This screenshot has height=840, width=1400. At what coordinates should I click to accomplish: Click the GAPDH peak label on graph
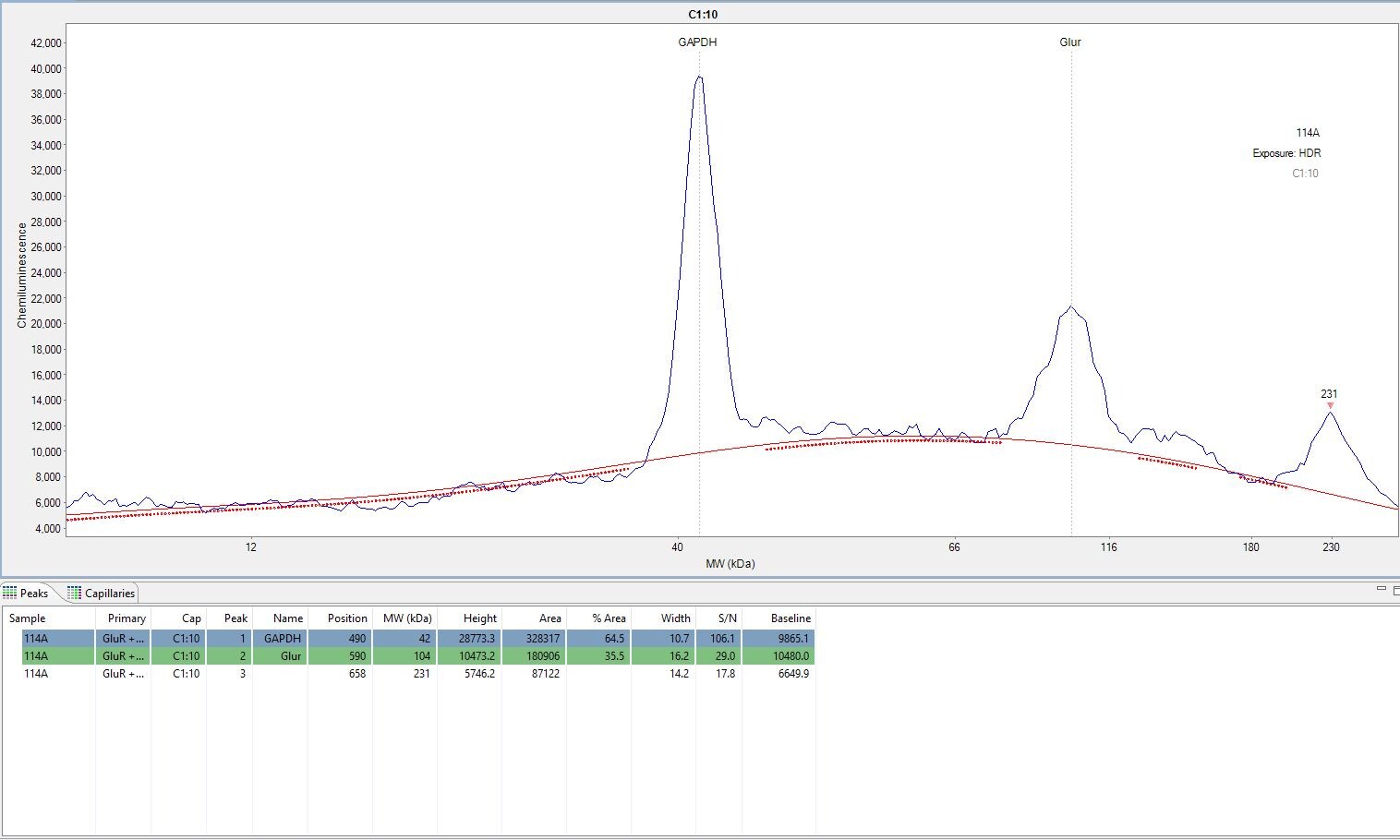[x=697, y=42]
